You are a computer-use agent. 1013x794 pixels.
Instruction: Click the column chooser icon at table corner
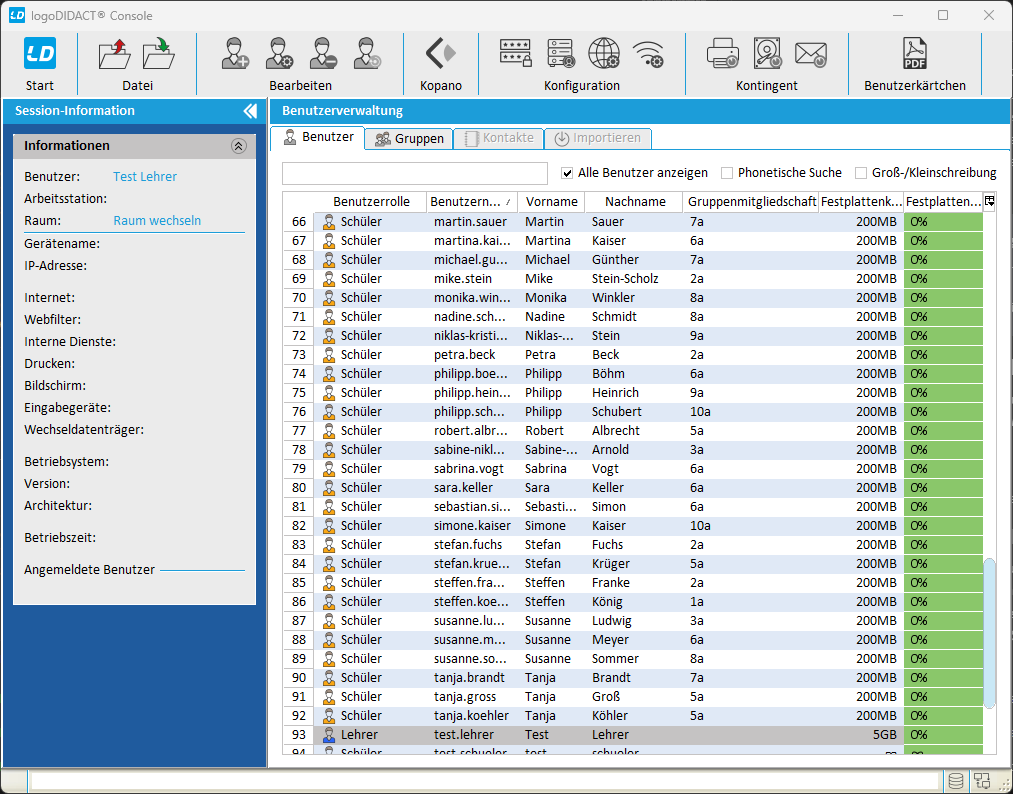989,202
